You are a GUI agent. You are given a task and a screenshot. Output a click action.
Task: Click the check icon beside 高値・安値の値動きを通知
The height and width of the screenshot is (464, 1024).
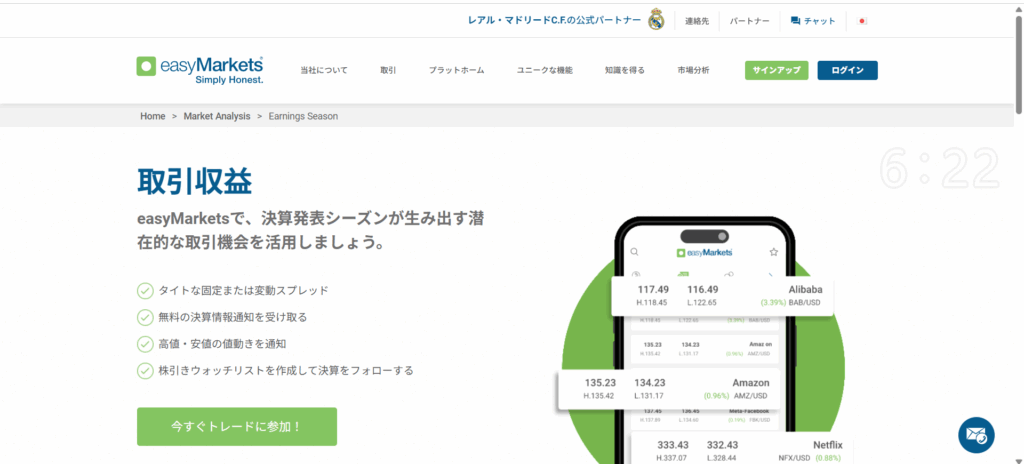pyautogui.click(x=144, y=344)
